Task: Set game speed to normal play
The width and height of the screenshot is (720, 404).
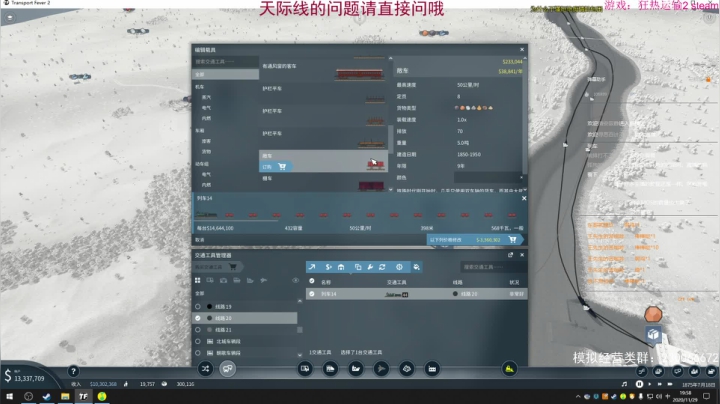Action: [649, 384]
